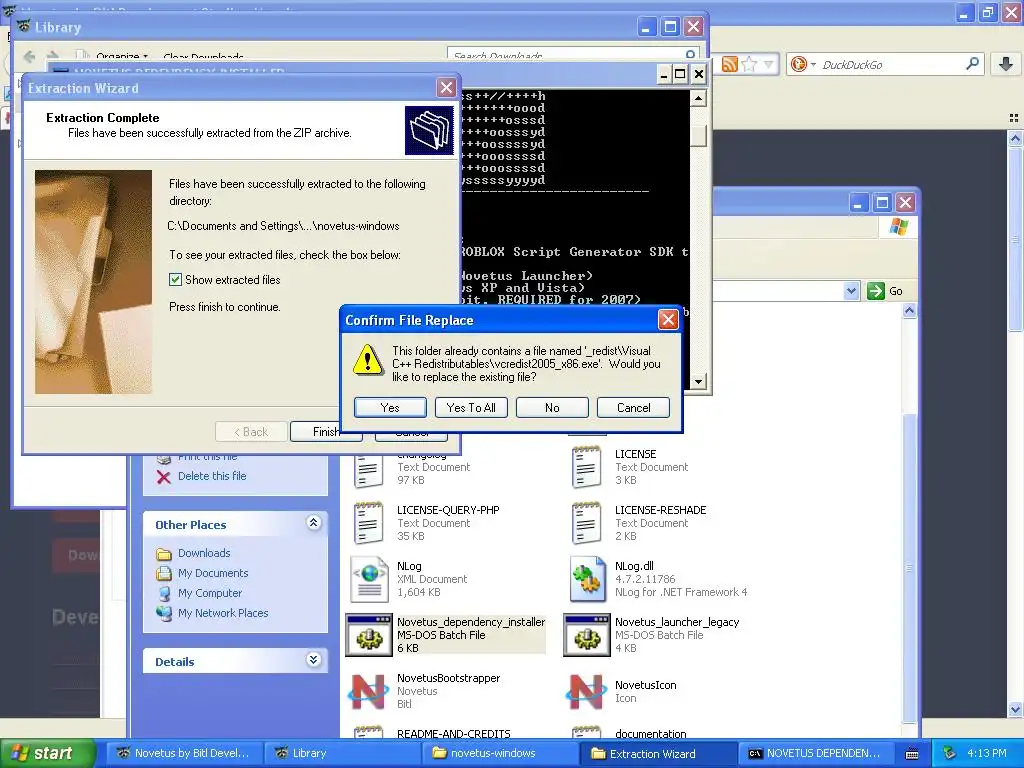Image resolution: width=1024 pixels, height=768 pixels.
Task: Maximize the console window
Action: (x=680, y=74)
